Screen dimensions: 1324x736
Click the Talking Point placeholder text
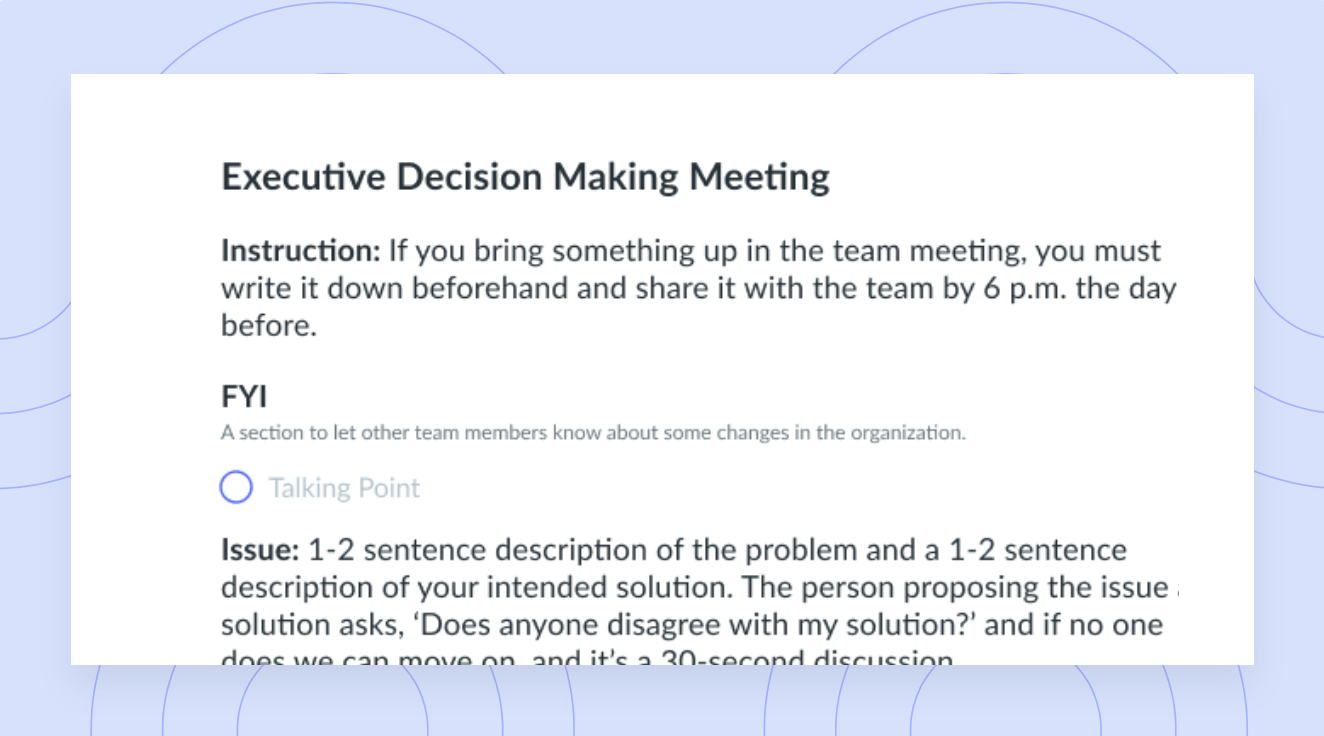pos(344,488)
